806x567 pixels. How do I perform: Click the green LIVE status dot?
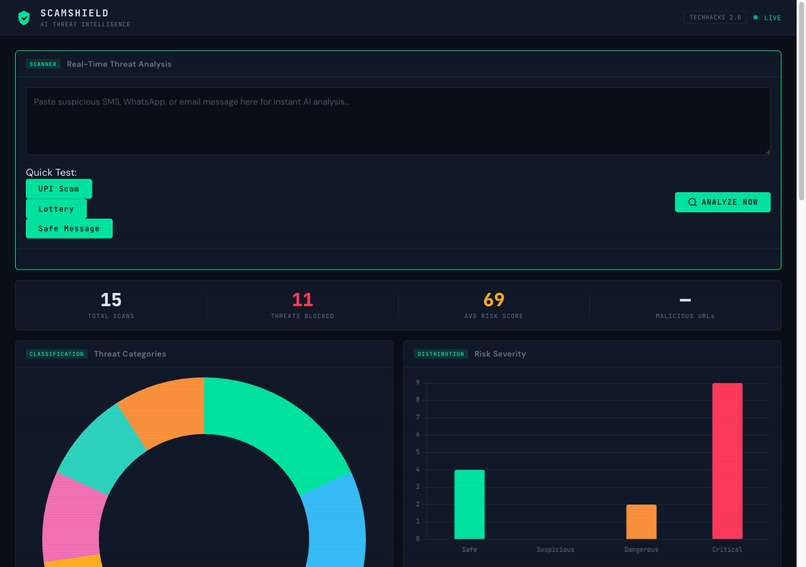(x=756, y=17)
